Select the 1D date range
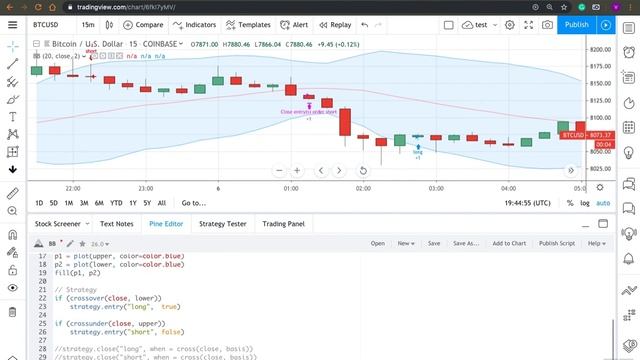Viewport: 640px width, 360px height. pyautogui.click(x=39, y=203)
